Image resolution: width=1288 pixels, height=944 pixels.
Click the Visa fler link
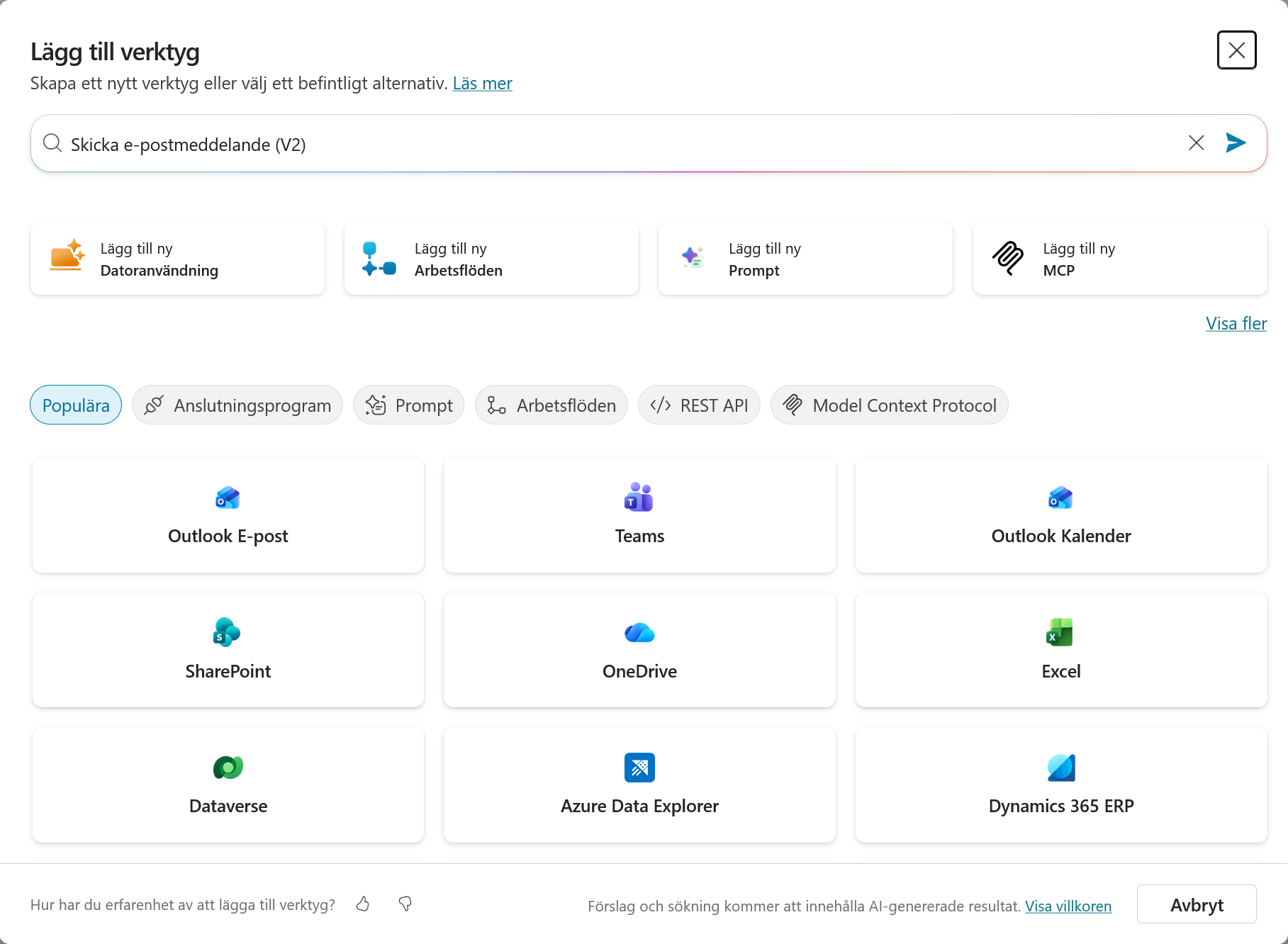pos(1236,323)
